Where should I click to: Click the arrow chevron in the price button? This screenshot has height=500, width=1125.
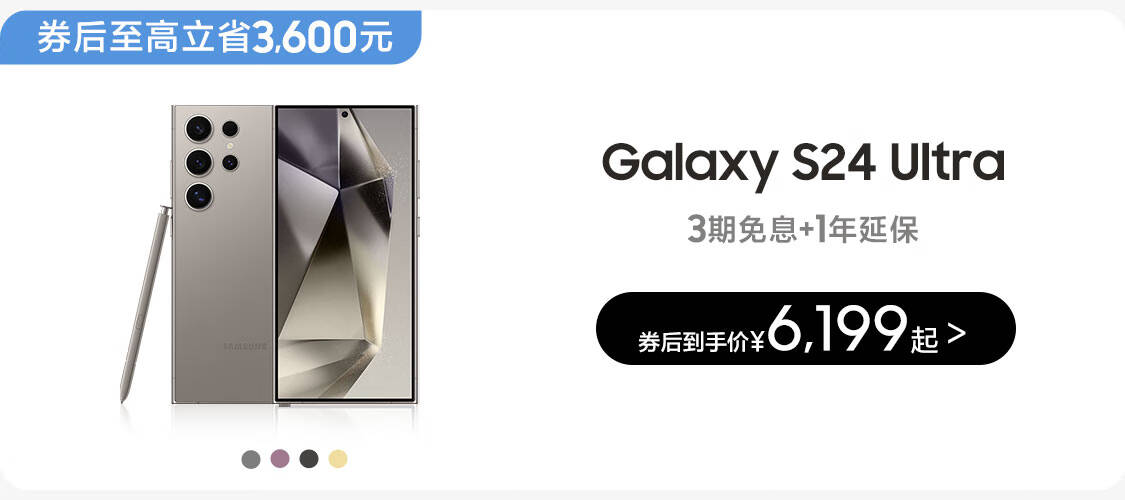(956, 334)
